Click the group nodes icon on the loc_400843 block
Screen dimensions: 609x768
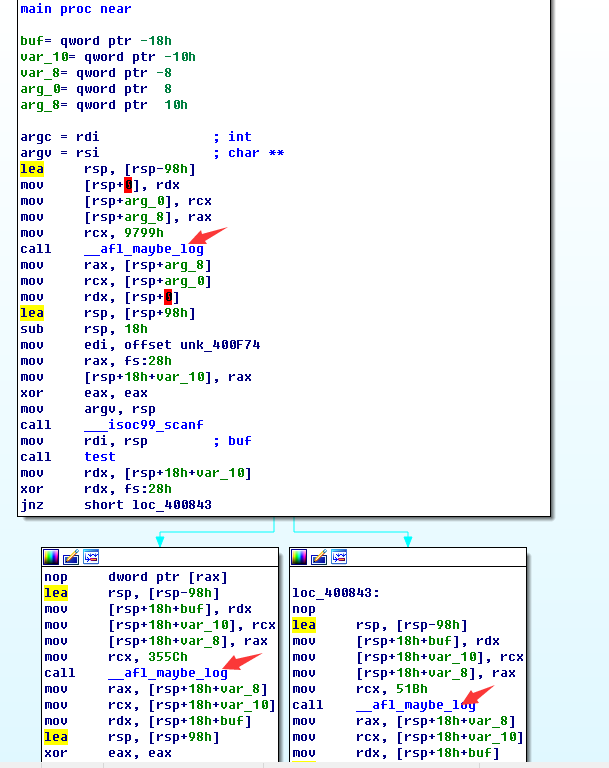(338, 557)
